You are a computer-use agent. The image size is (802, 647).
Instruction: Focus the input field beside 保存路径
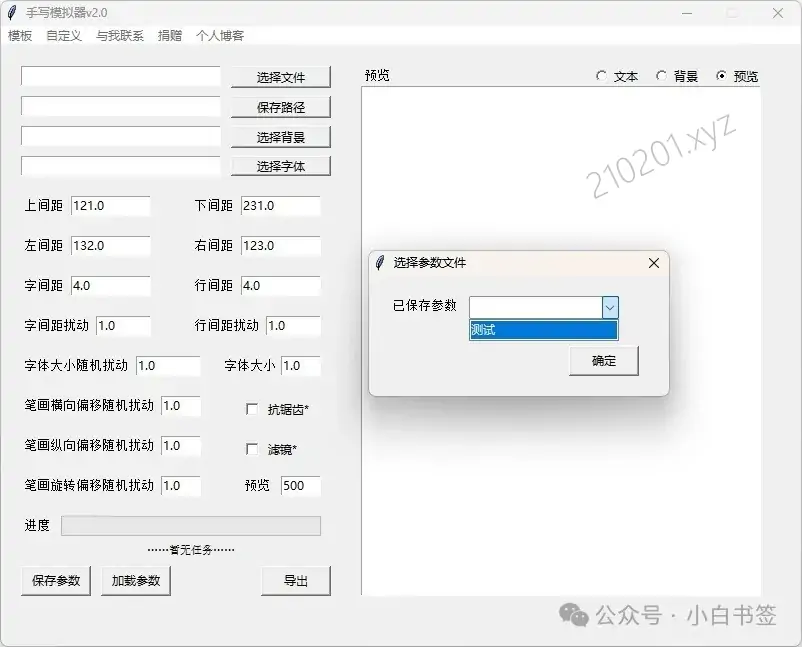click(121, 106)
